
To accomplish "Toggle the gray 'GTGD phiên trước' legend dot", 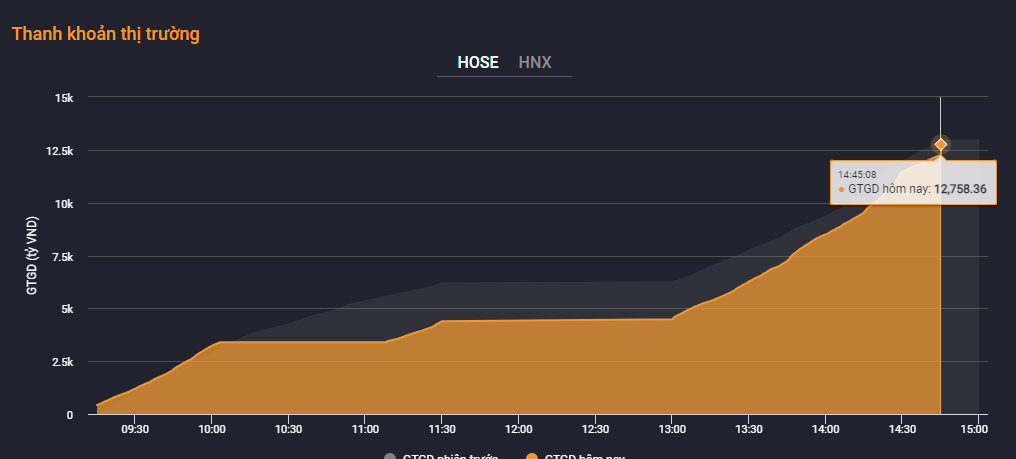I will [390, 456].
